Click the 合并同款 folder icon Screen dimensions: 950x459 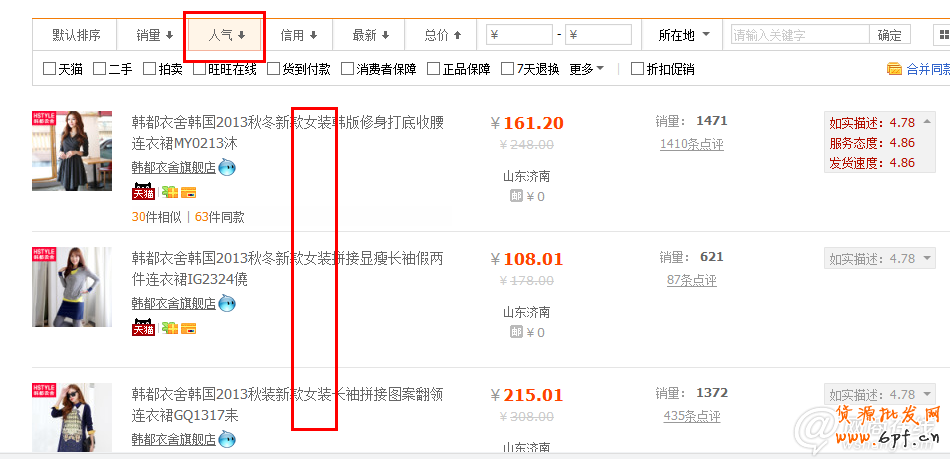[x=894, y=69]
